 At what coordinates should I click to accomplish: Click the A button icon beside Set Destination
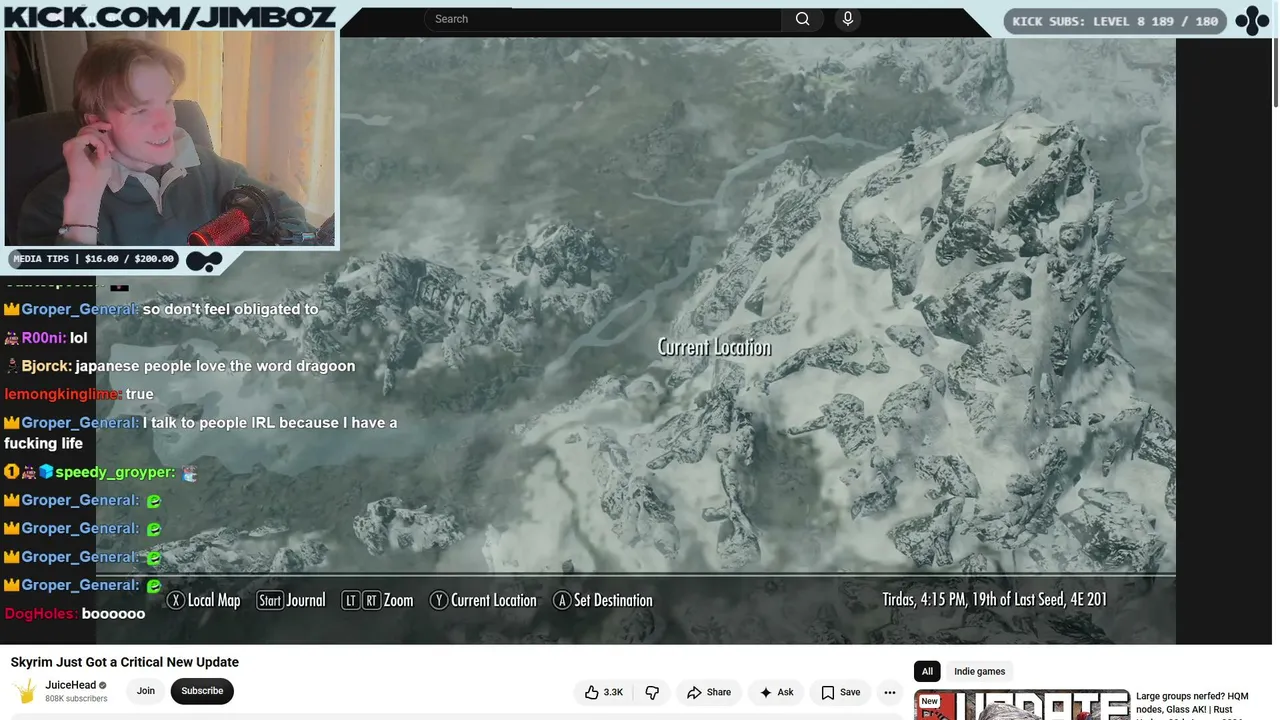click(562, 600)
